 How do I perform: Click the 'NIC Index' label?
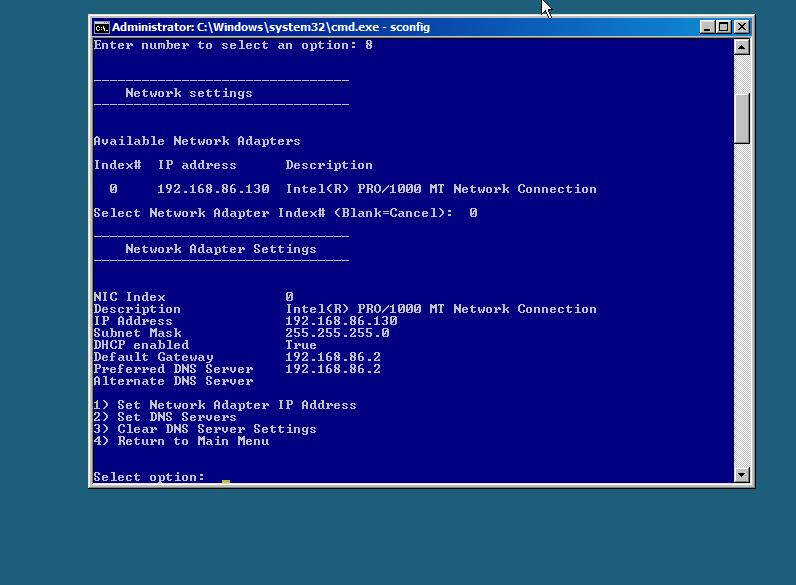129,297
